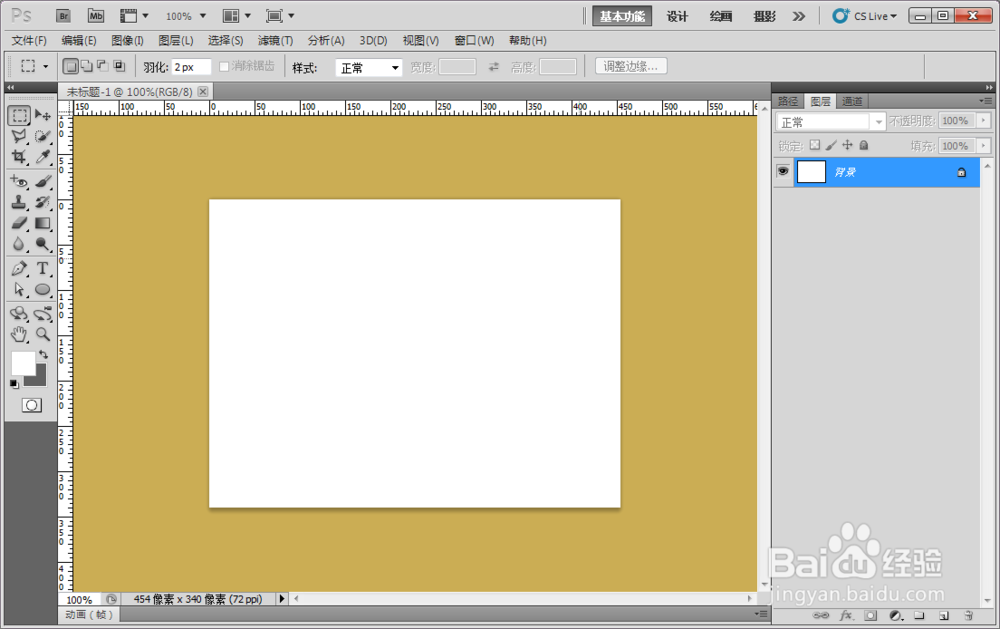1000x629 pixels.
Task: Open the marquee style dropdown
Action: [x=369, y=68]
